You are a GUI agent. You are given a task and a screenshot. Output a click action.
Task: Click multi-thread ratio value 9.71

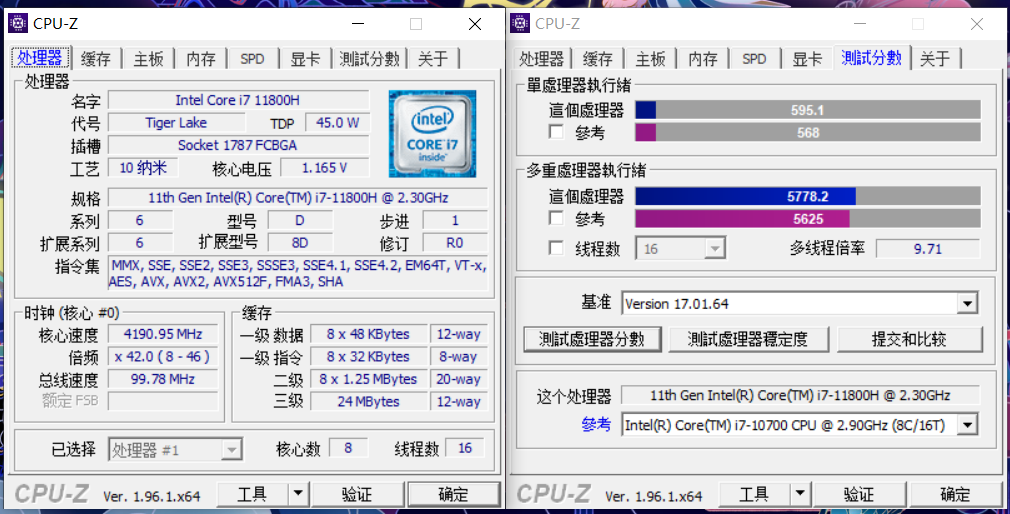tap(928, 249)
